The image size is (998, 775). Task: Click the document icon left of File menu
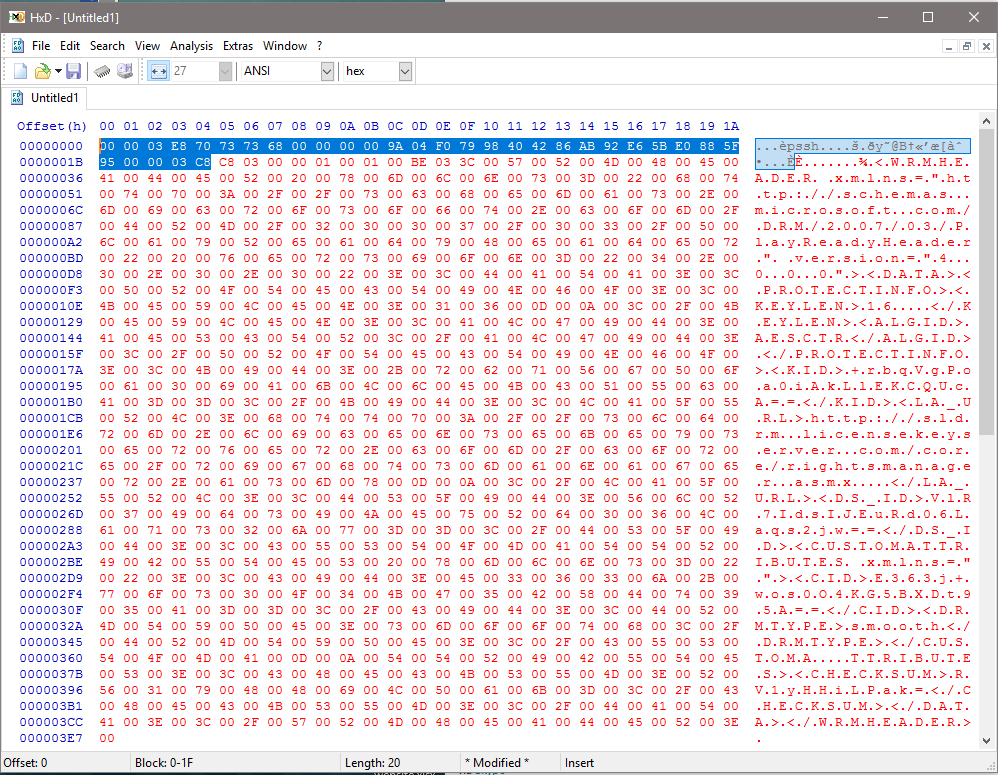click(x=17, y=46)
